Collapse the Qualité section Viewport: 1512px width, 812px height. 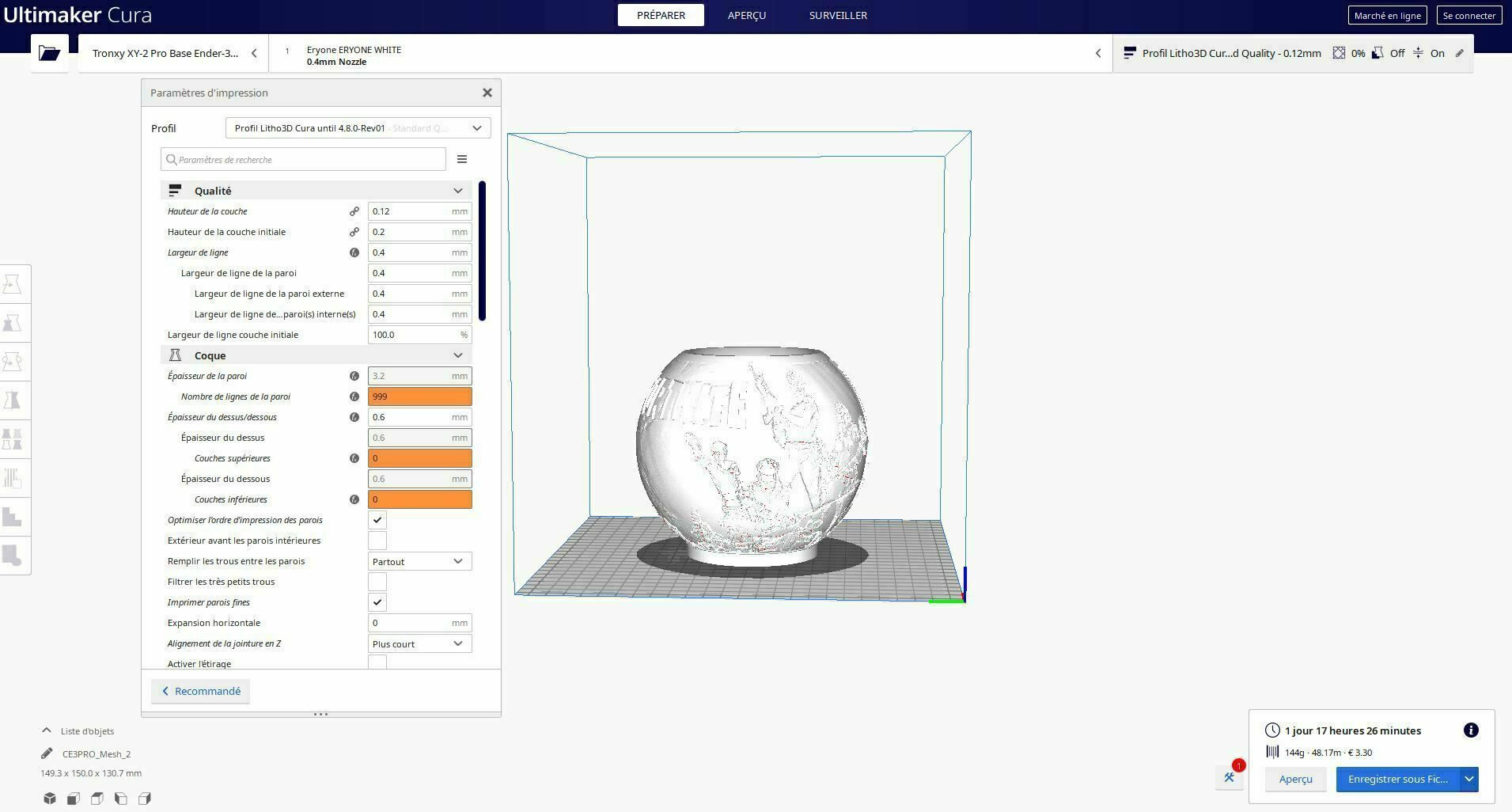pyautogui.click(x=458, y=190)
